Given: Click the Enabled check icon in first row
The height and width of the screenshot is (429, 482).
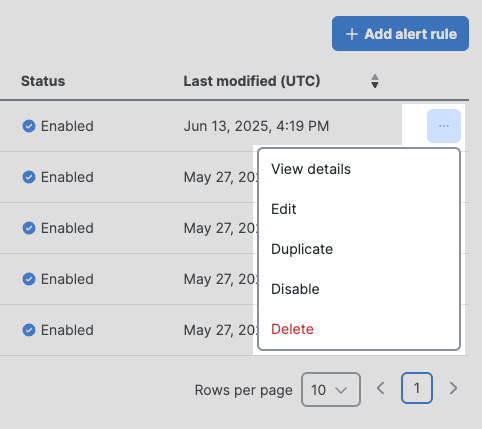Looking at the screenshot, I should [29, 126].
